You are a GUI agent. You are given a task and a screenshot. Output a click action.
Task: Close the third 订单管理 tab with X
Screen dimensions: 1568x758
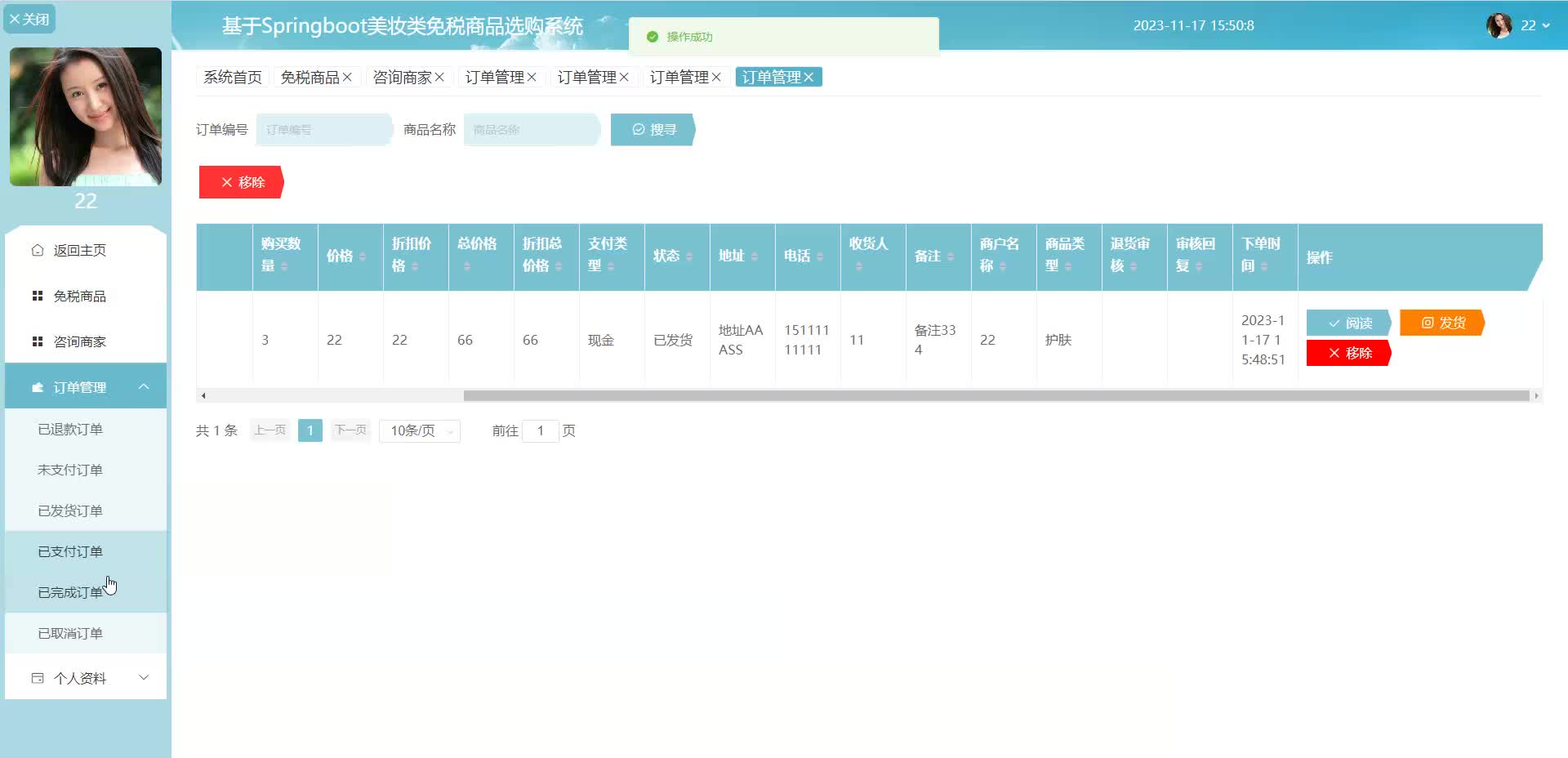[x=716, y=77]
